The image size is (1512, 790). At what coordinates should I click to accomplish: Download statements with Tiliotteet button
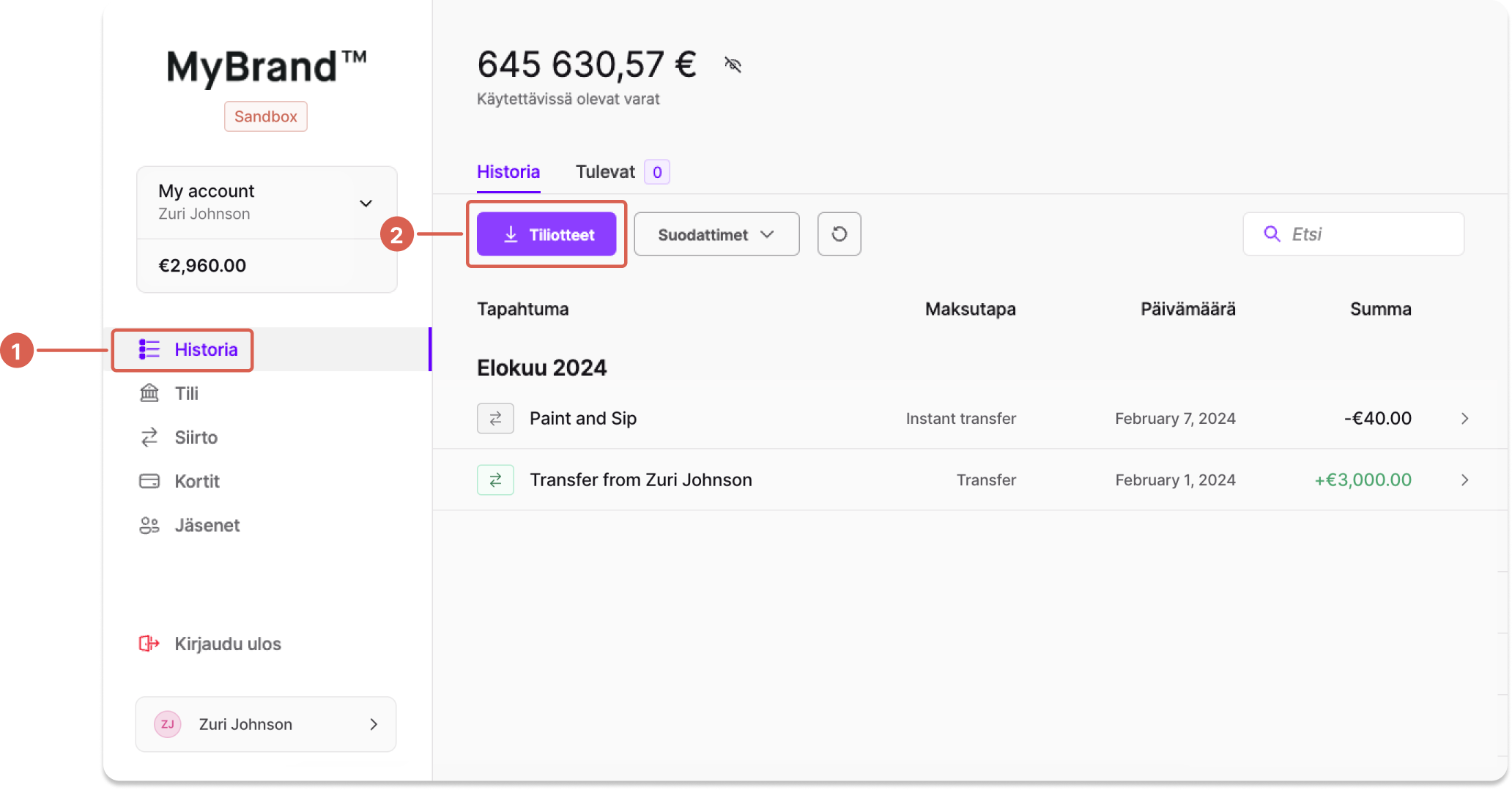[x=546, y=234]
